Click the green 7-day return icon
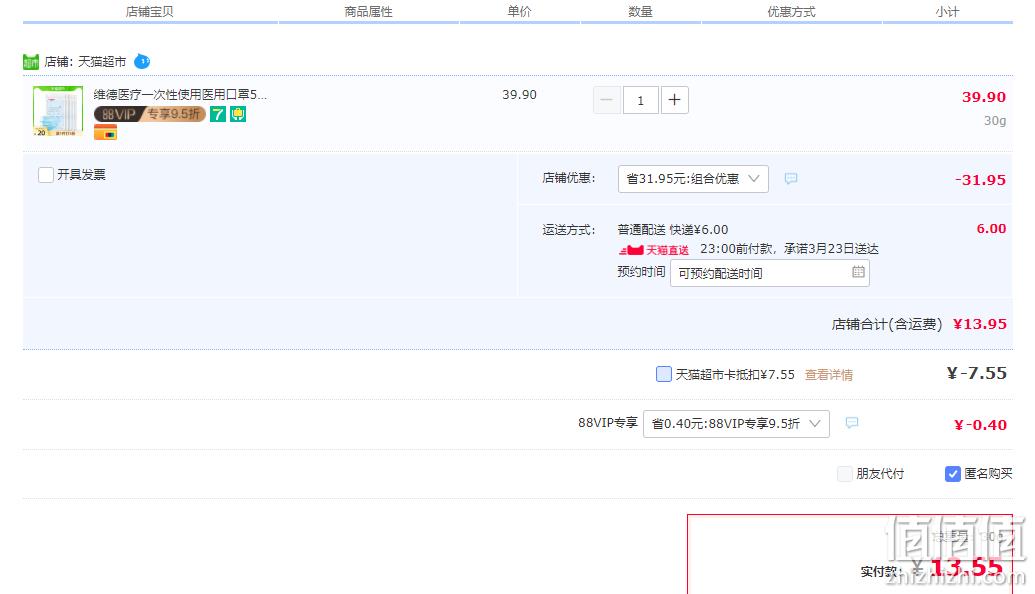Viewport: 1035px width, 594px height. pyautogui.click(x=218, y=114)
